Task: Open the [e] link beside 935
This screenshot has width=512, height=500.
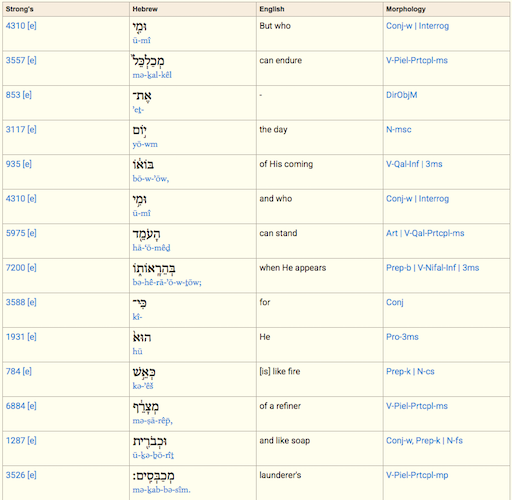Action: pos(27,164)
